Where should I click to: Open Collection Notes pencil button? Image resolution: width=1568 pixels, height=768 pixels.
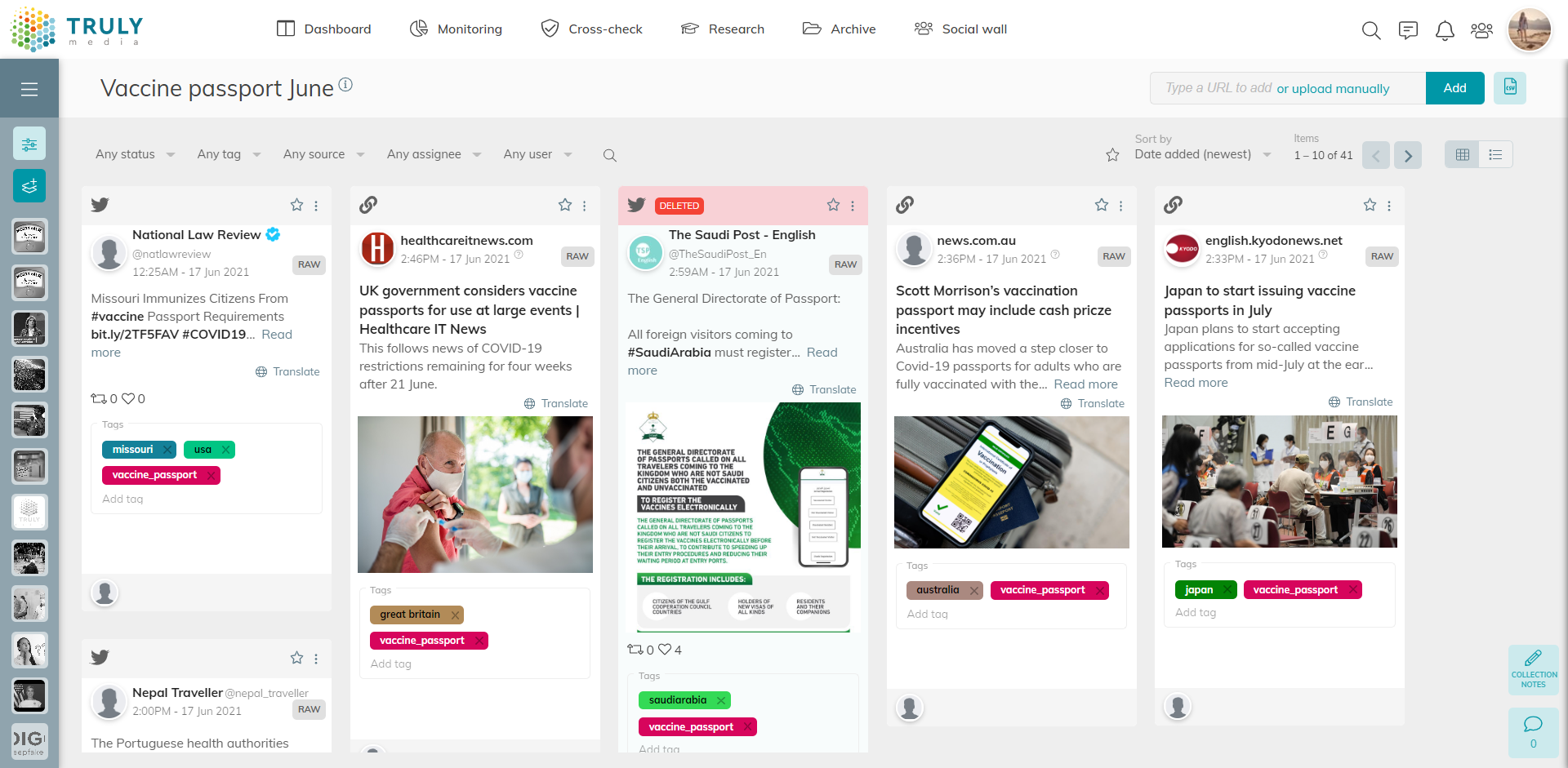(x=1534, y=669)
